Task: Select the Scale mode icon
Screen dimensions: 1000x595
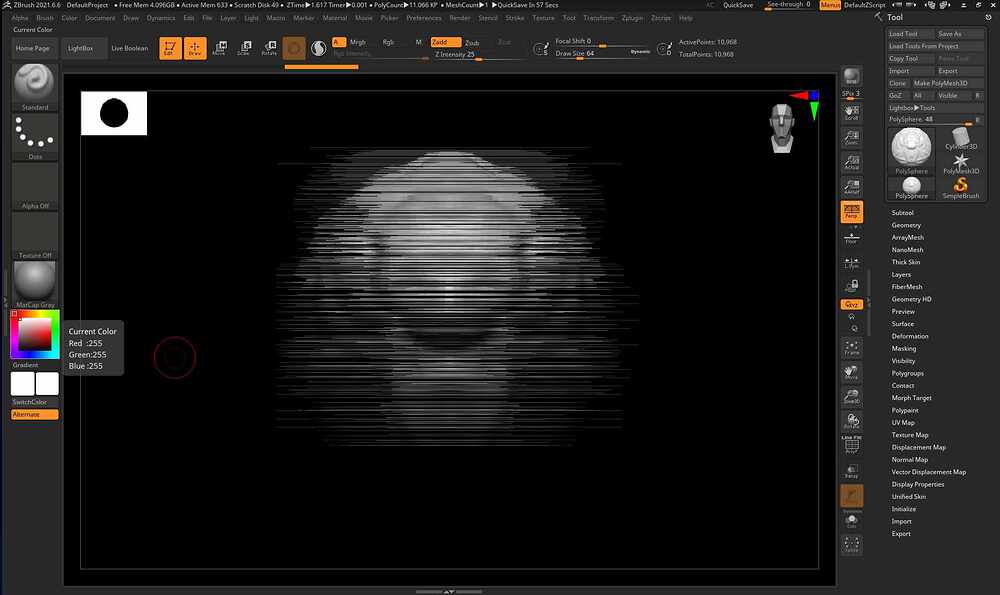Action: [244, 48]
